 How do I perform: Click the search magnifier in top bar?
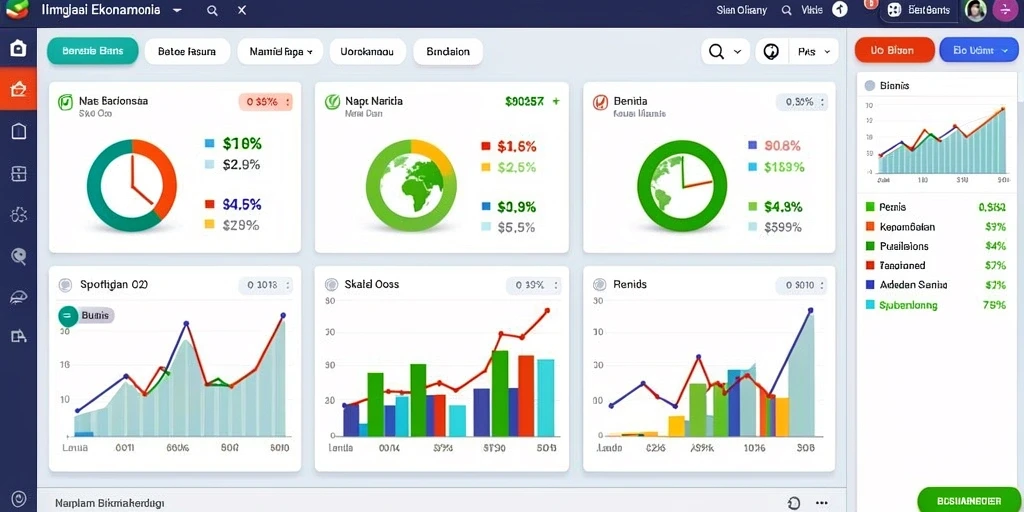coord(212,10)
